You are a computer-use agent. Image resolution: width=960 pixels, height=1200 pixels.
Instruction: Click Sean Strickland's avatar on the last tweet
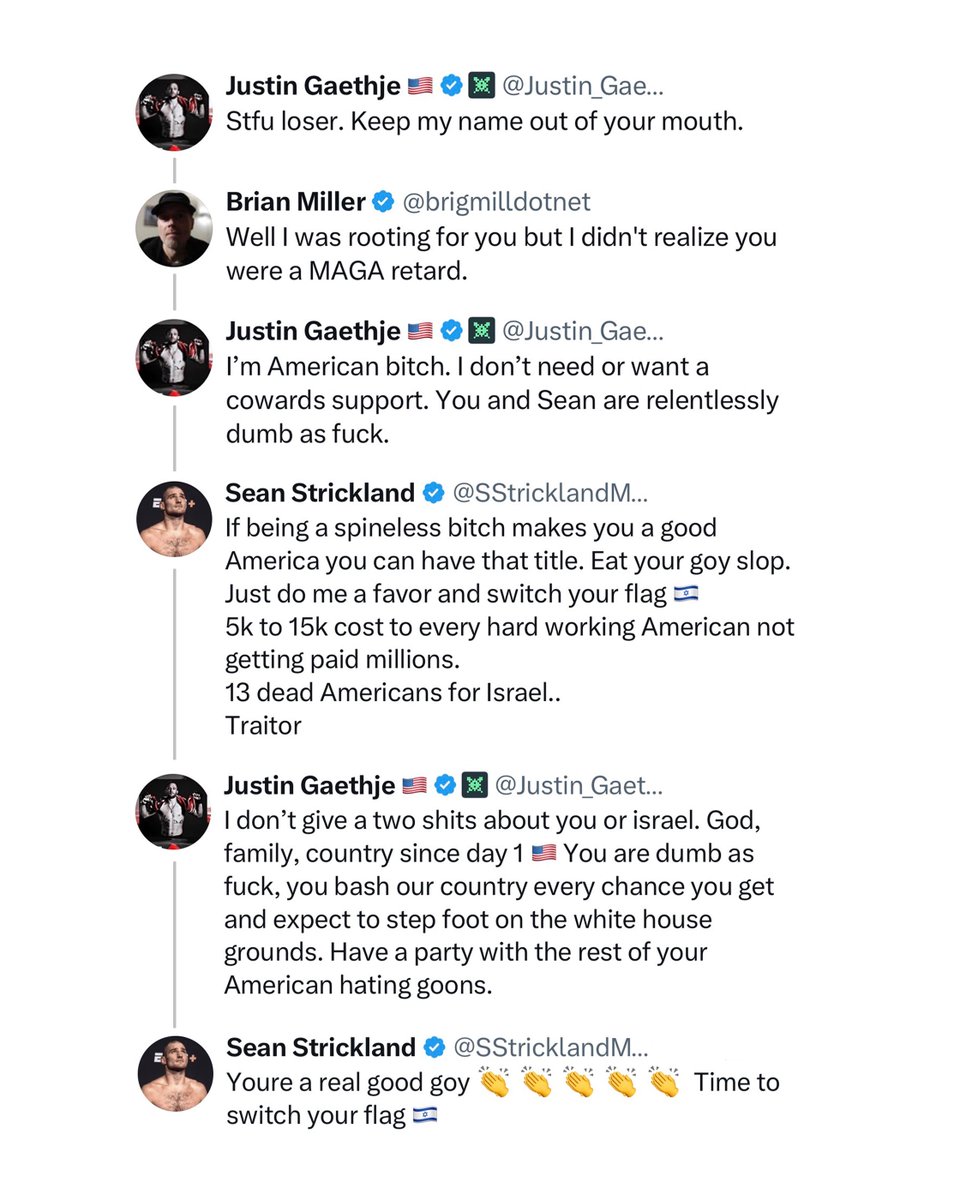[174, 1073]
